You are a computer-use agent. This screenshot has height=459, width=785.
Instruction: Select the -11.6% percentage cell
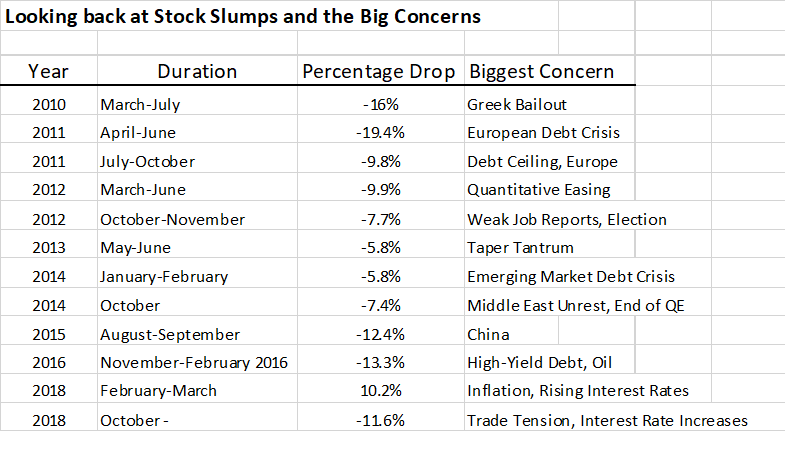click(380, 420)
